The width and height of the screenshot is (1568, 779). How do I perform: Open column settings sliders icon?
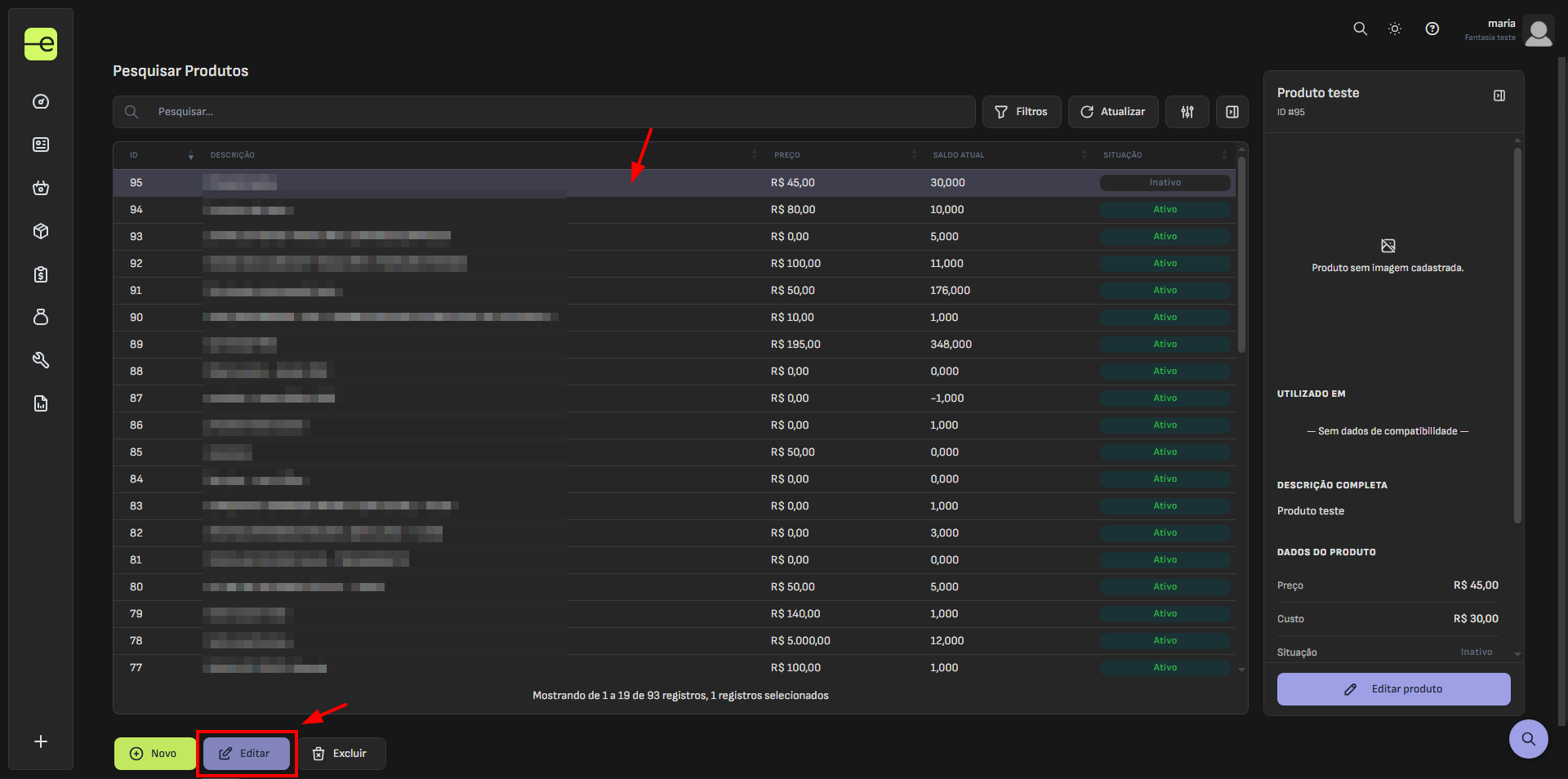pos(1187,112)
